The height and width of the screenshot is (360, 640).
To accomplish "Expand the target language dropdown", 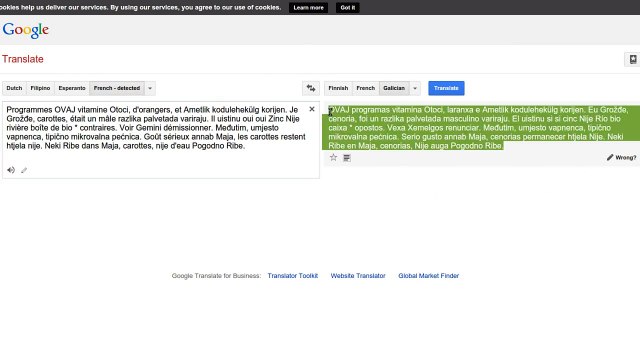I will [415, 88].
